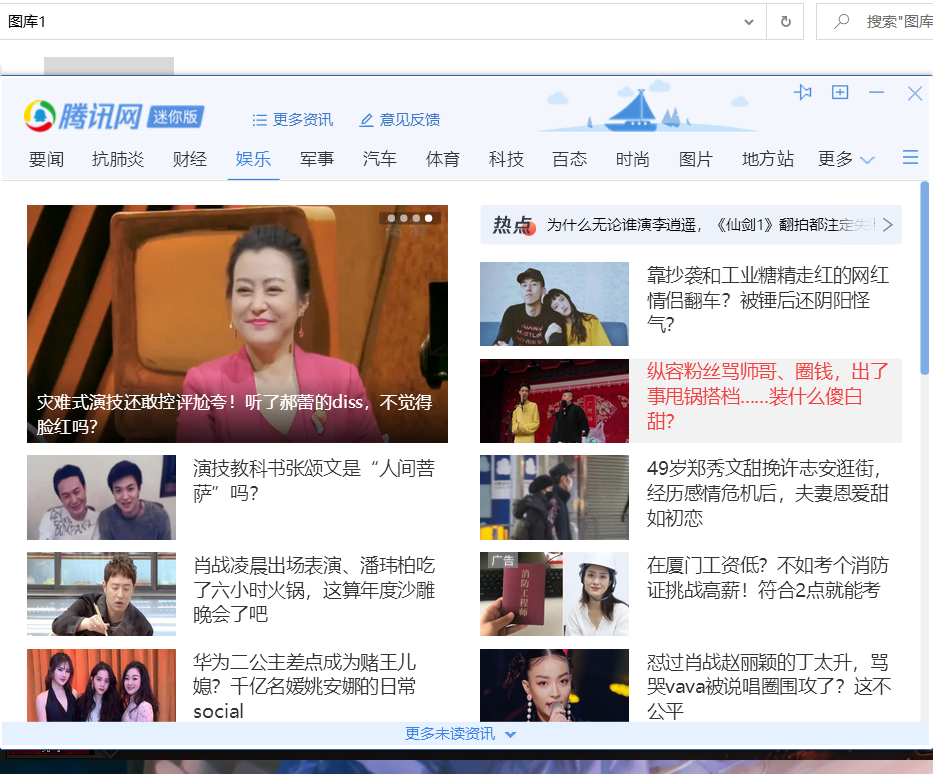933x774 pixels.
Task: Click the crosstalk stage thumbnail
Action: [x=554, y=401]
